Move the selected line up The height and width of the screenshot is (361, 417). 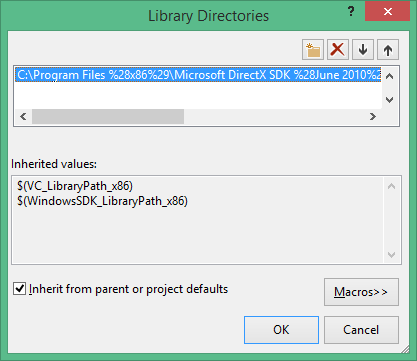388,50
